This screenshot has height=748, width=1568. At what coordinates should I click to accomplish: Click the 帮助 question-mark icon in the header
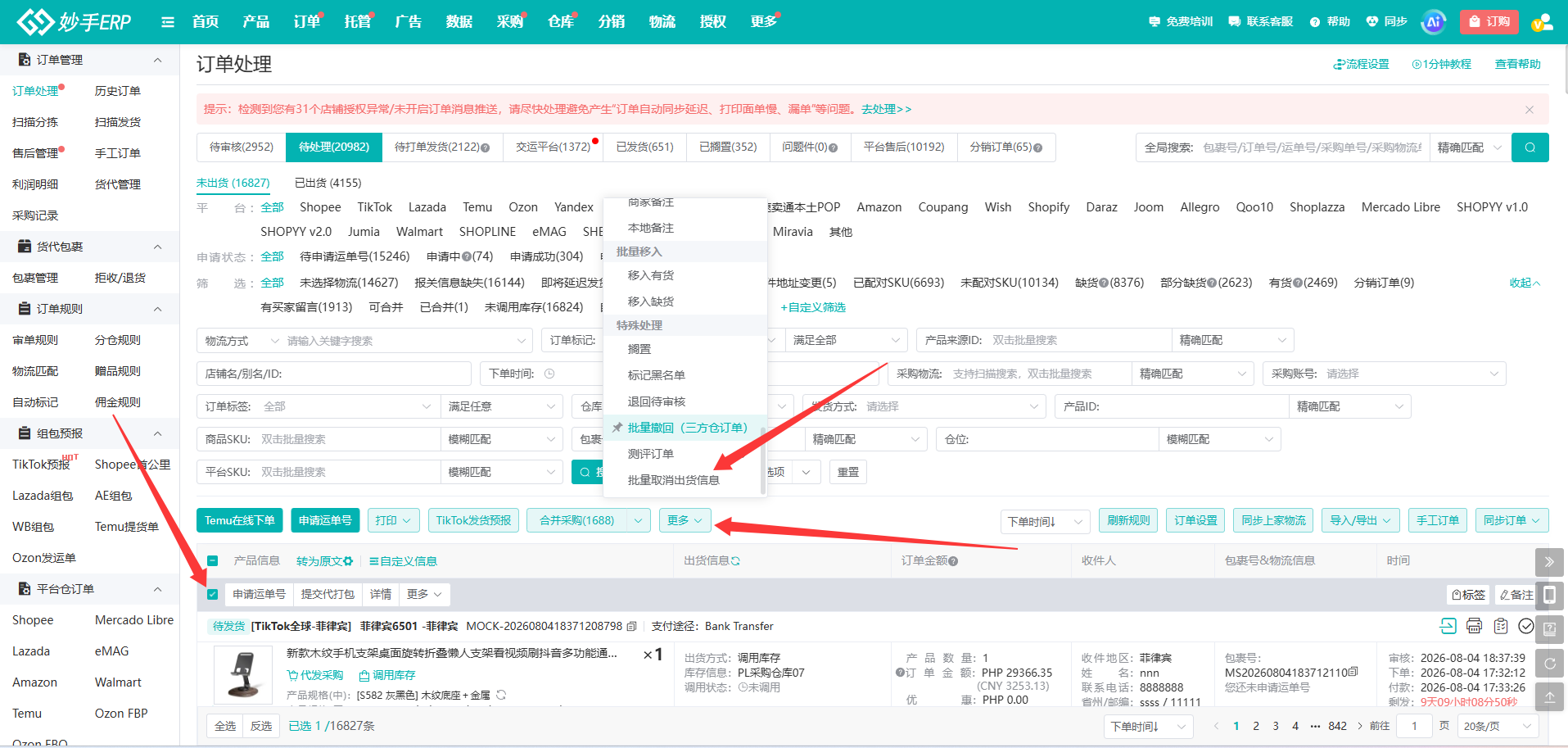[x=1315, y=22]
